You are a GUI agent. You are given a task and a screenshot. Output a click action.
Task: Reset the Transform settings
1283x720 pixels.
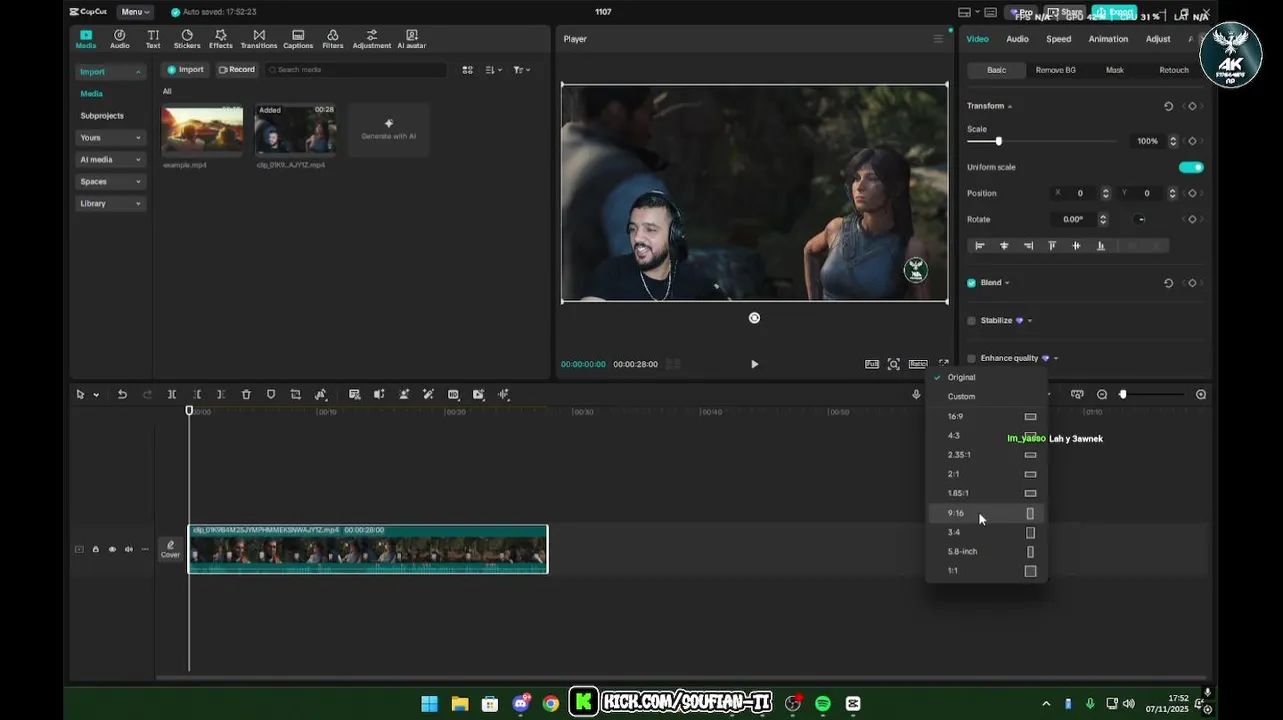(1168, 106)
